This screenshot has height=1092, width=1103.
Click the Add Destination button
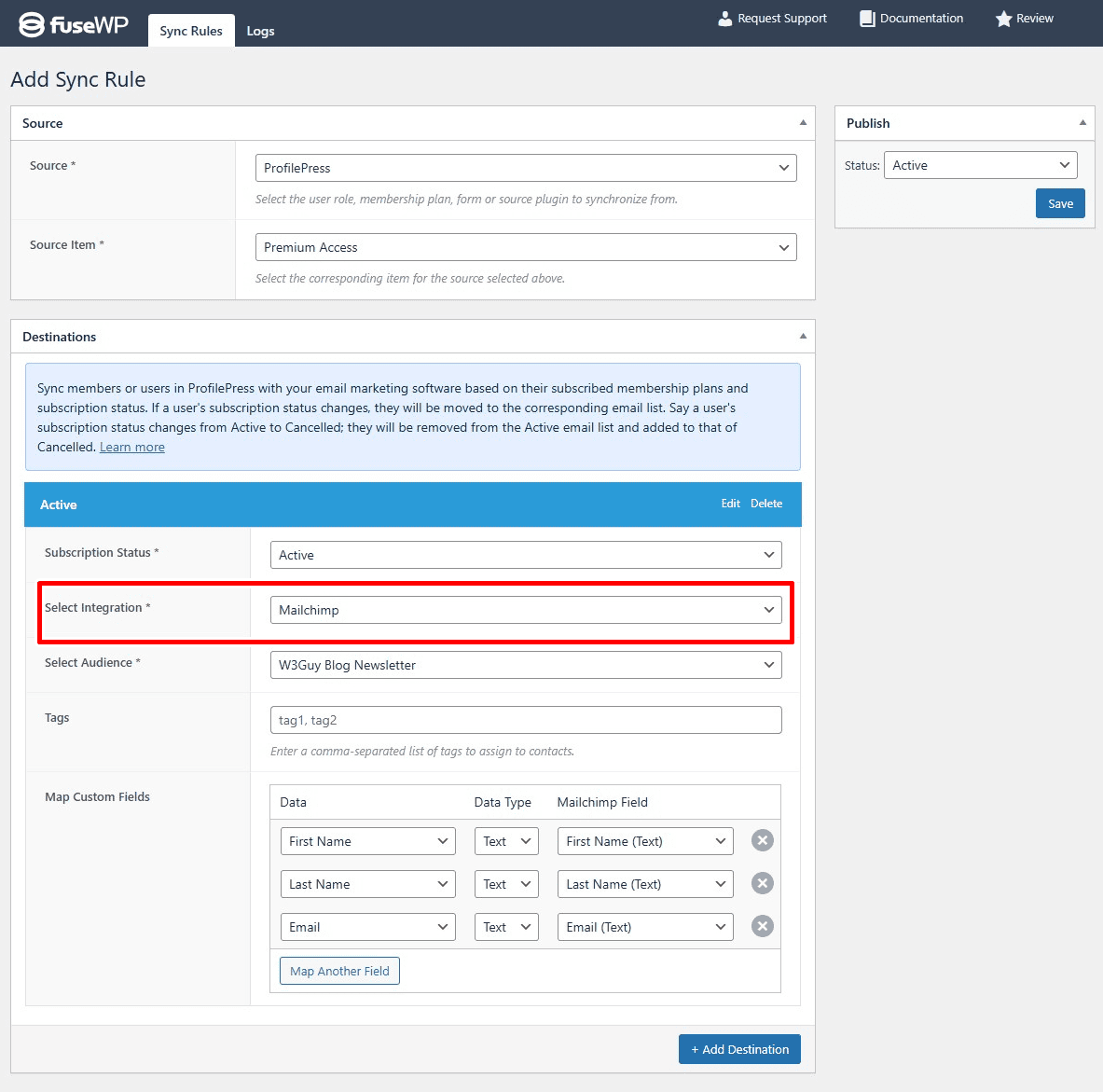pos(739,1049)
